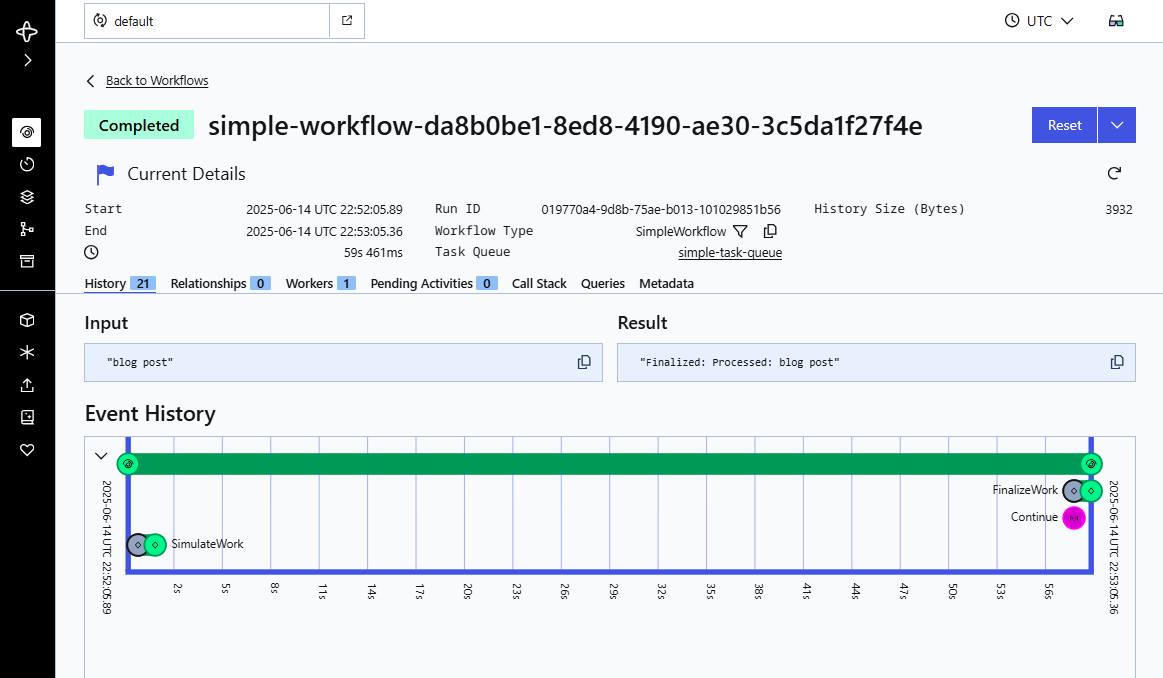Open Batch Operations in the sidebar
This screenshot has width=1163, height=678.
(x=27, y=196)
